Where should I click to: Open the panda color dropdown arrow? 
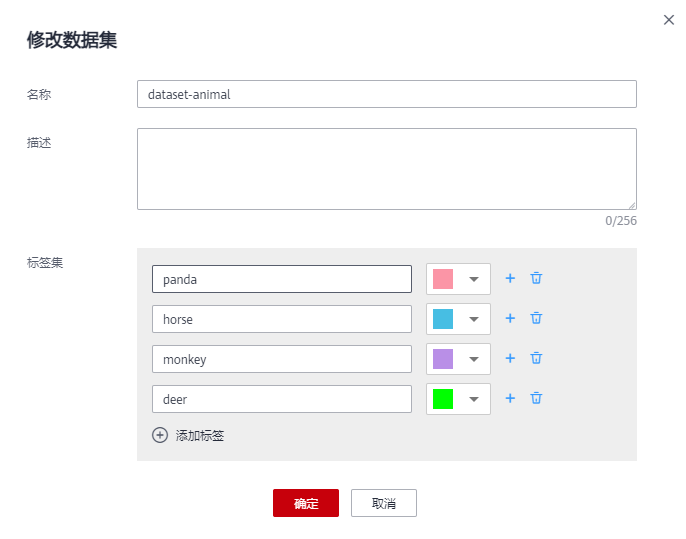[x=474, y=279]
